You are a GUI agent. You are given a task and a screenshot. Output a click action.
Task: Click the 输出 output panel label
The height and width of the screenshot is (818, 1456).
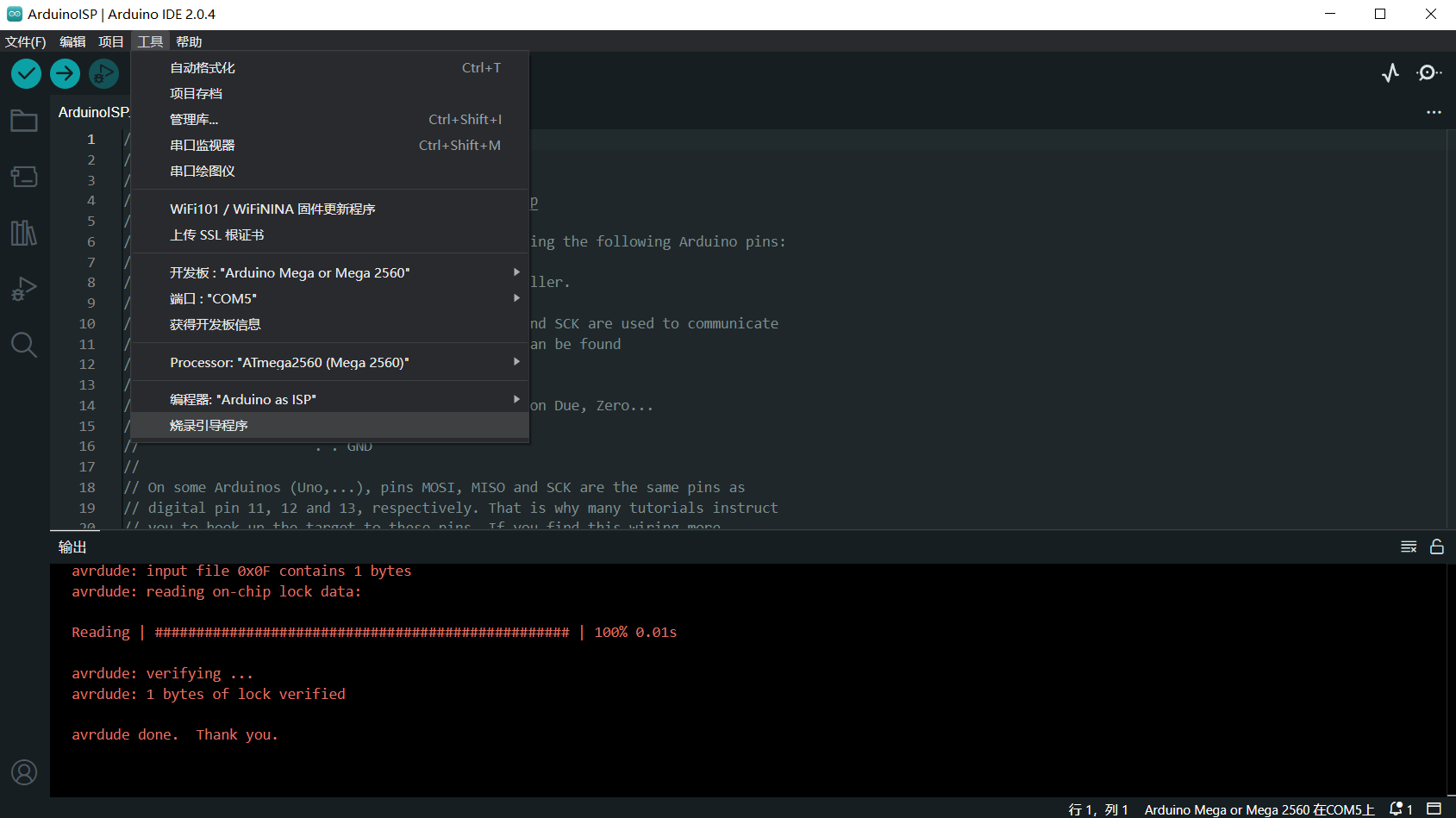pyautogui.click(x=72, y=547)
